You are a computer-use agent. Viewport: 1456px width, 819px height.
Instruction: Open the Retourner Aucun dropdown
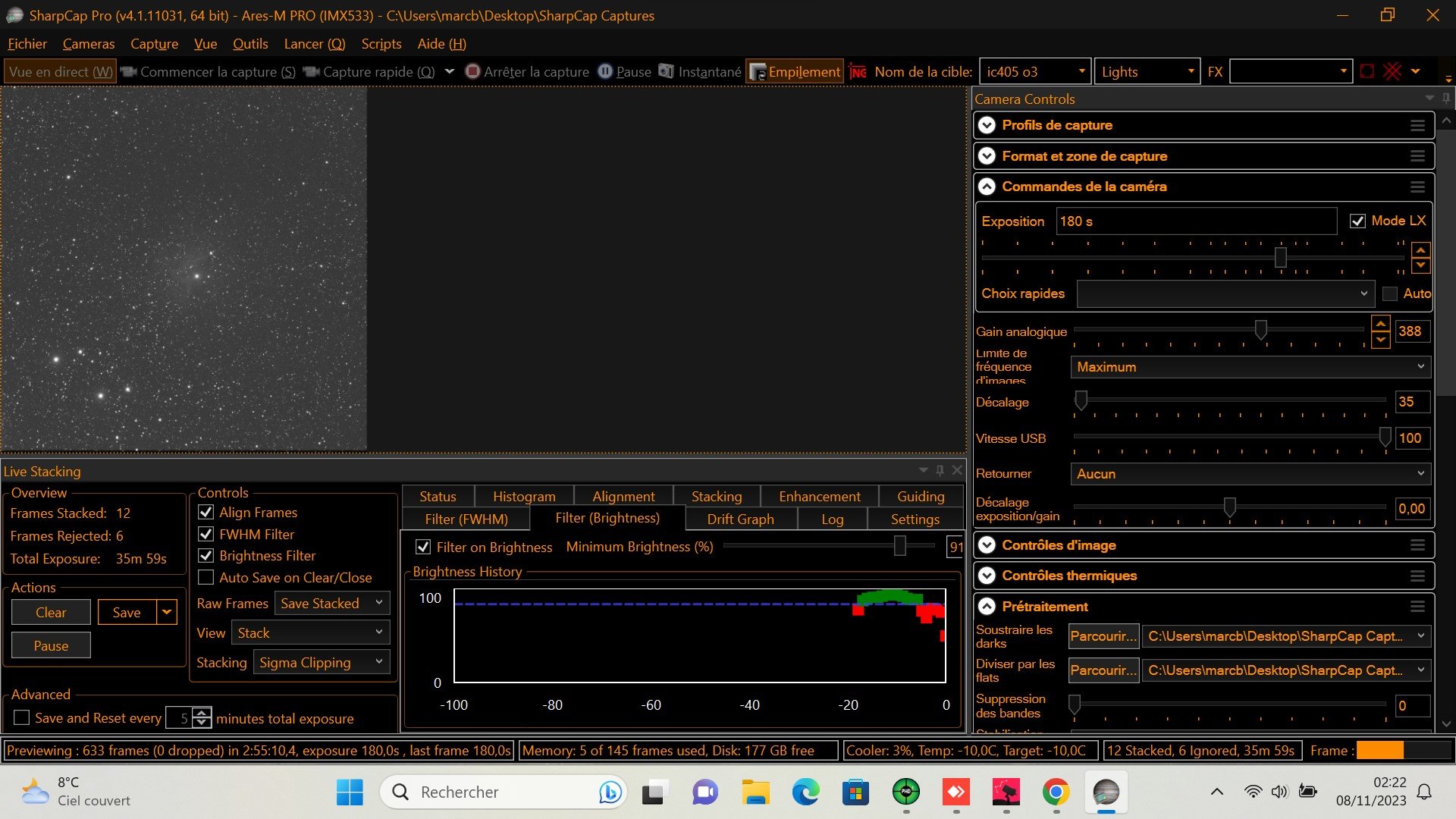pos(1250,474)
